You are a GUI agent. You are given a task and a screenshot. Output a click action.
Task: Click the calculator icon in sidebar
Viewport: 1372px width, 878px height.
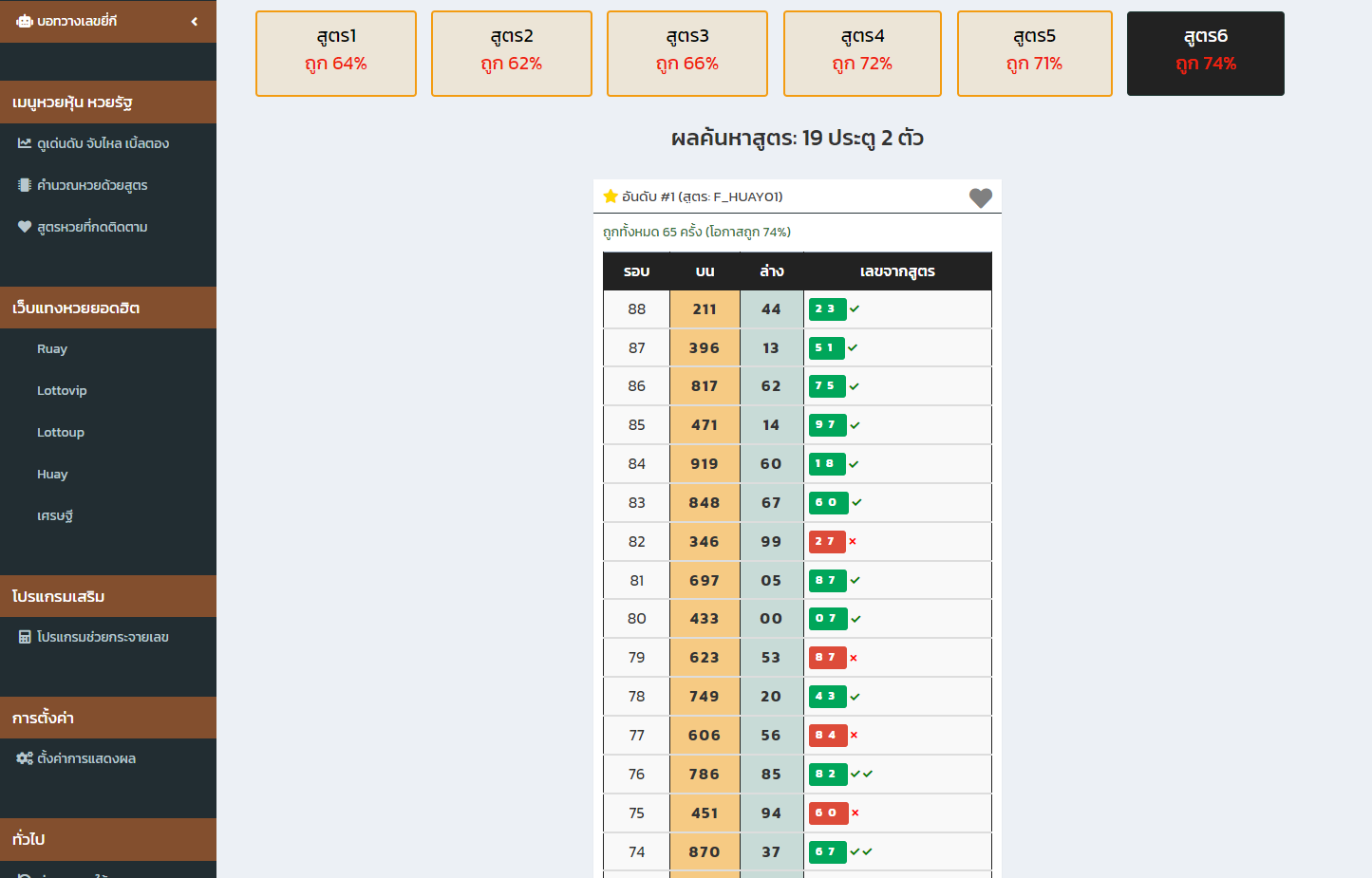point(25,637)
